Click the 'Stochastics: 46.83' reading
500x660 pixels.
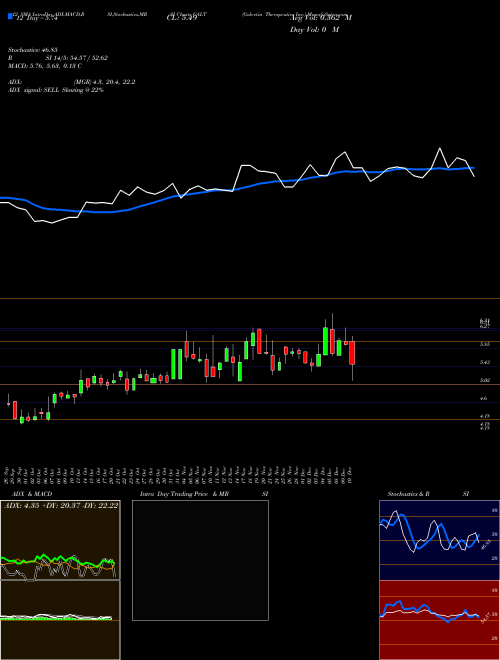tap(33, 50)
